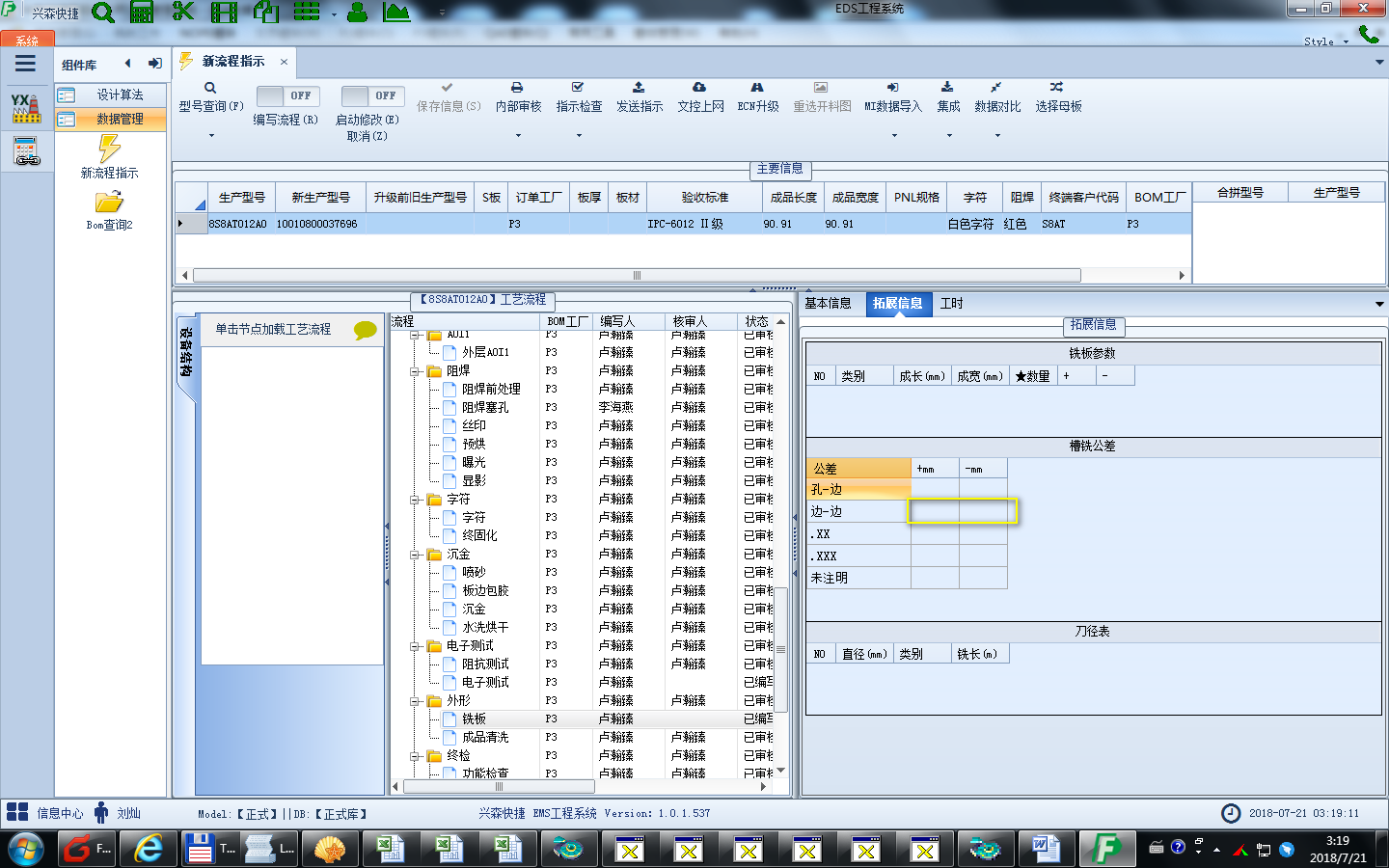Click main info grid horizontal scrollbar

pyautogui.click(x=637, y=275)
